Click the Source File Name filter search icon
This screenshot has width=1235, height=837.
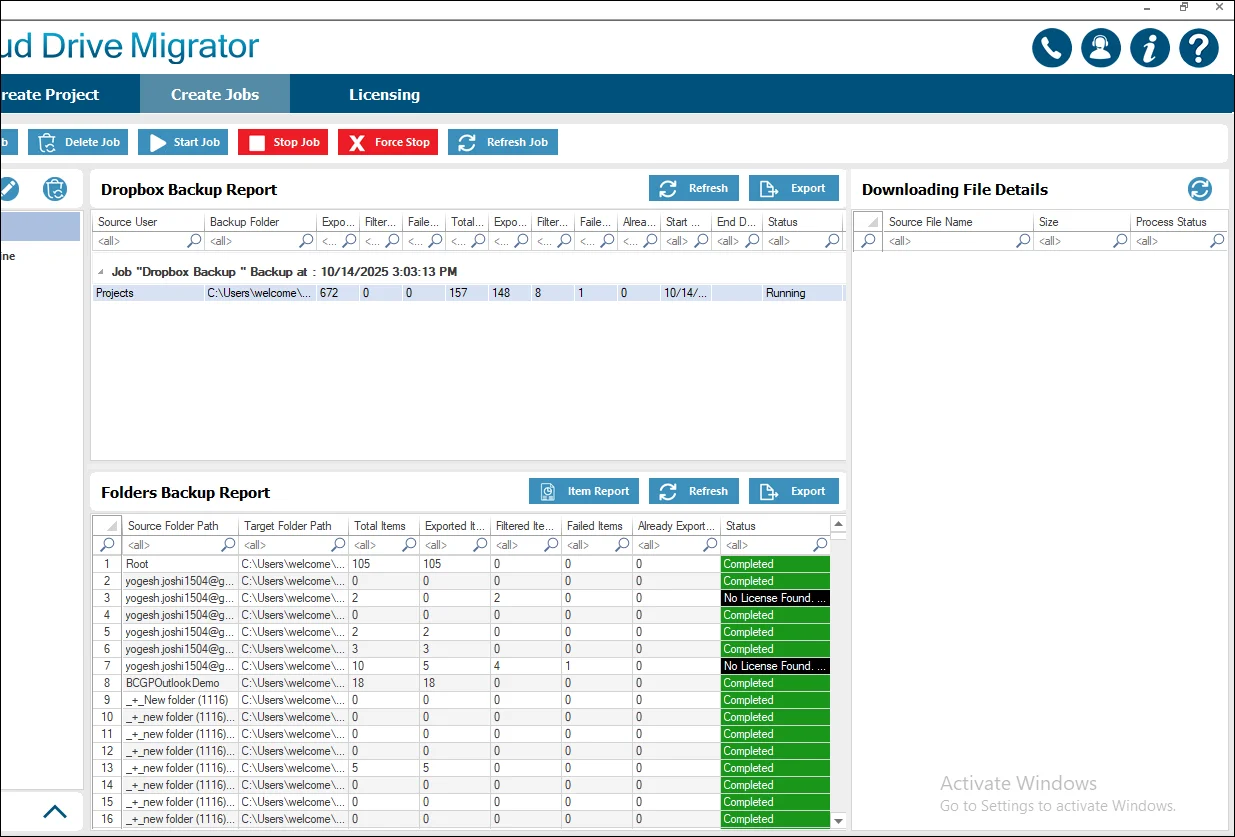click(1023, 241)
